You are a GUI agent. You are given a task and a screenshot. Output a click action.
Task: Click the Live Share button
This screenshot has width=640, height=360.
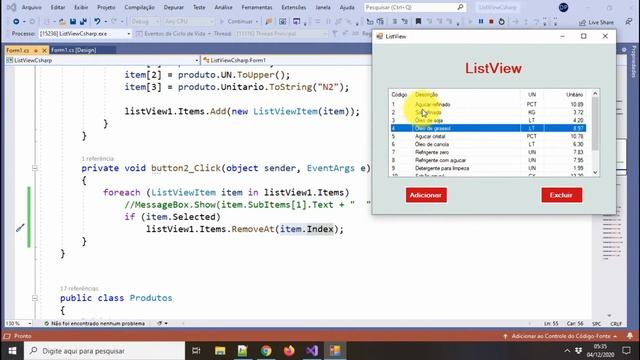click(596, 22)
